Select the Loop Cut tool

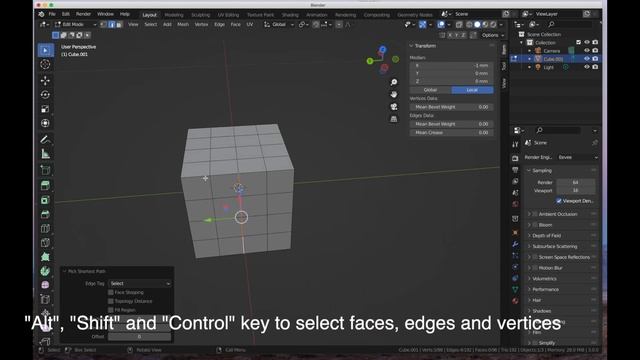(x=45, y=229)
